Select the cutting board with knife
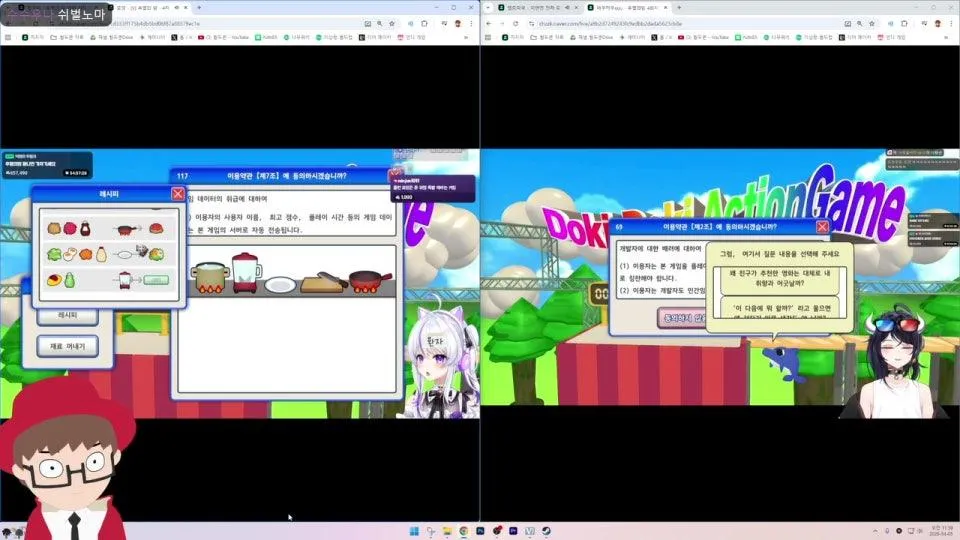Viewport: 960px width, 540px height. (321, 281)
